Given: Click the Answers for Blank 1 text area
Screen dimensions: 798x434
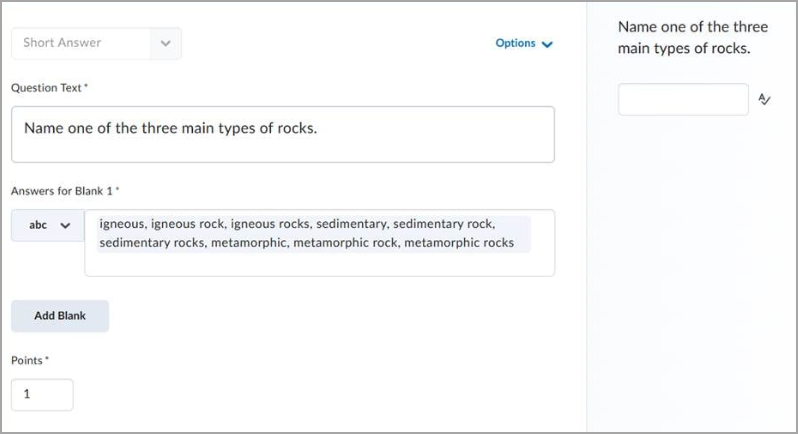Looking at the screenshot, I should [x=320, y=243].
